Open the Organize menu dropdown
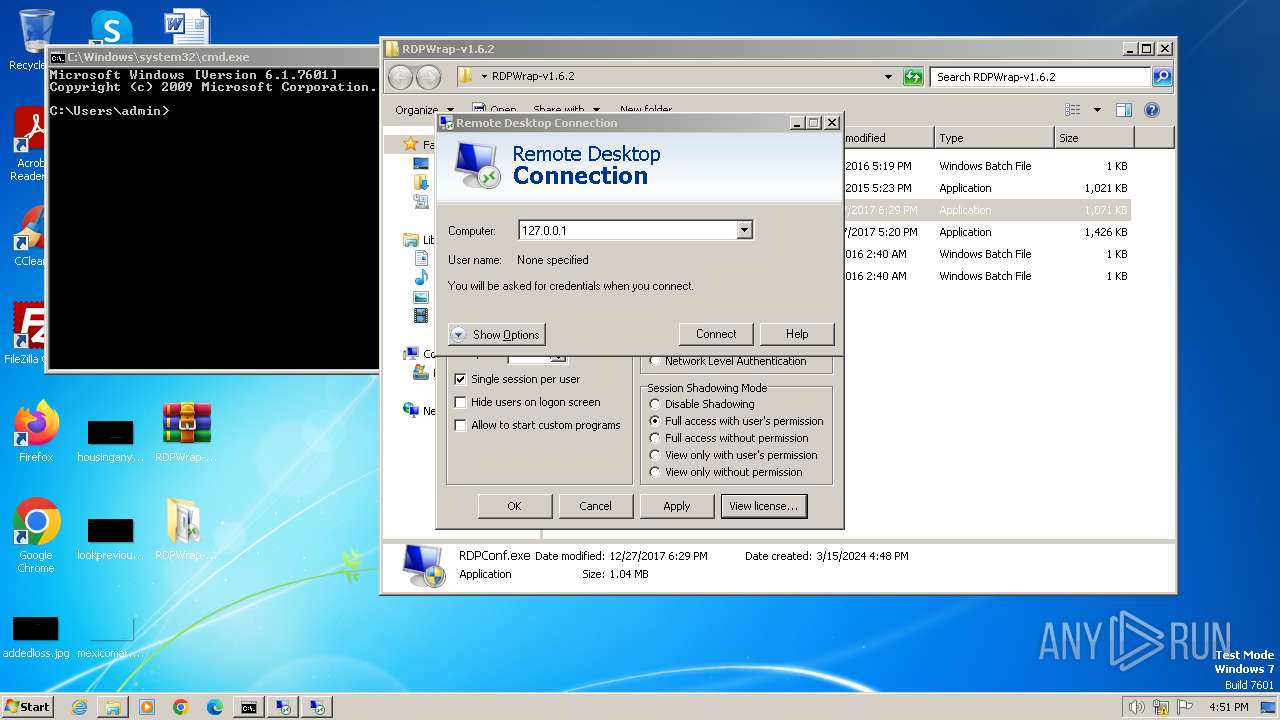1280x720 pixels. [x=424, y=110]
